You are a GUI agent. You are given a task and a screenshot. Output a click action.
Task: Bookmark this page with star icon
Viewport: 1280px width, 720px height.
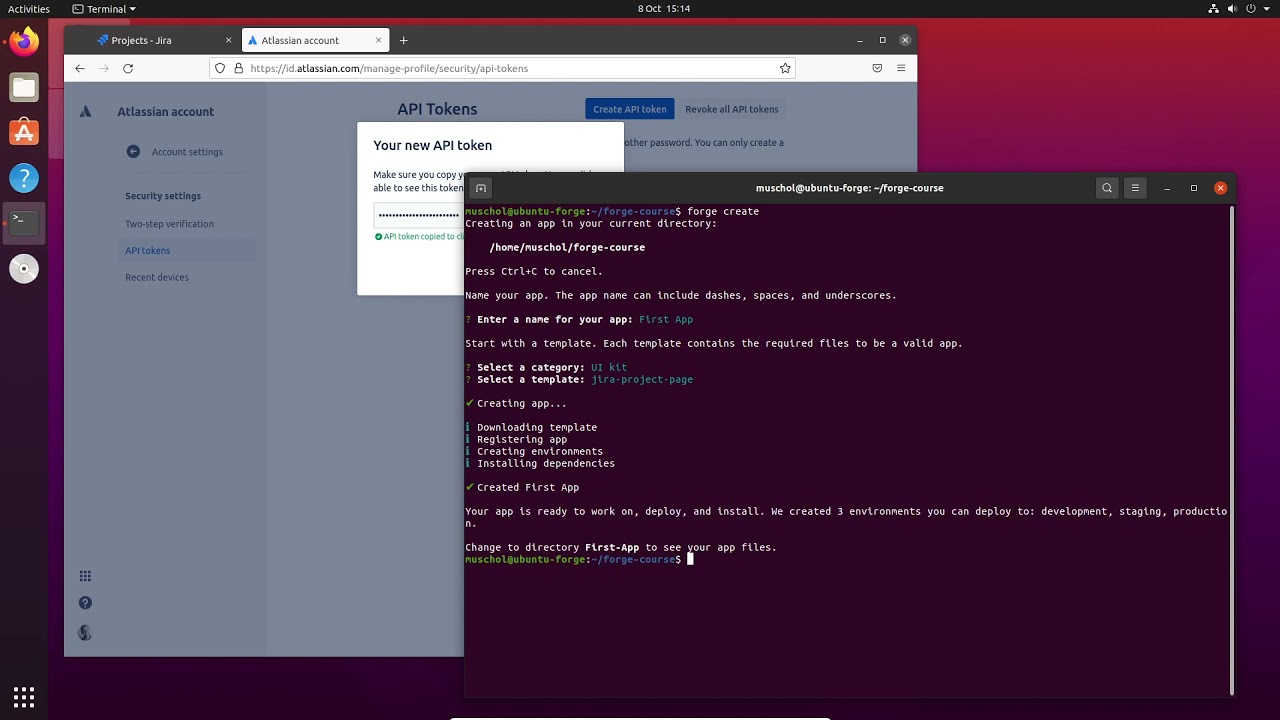click(x=785, y=68)
